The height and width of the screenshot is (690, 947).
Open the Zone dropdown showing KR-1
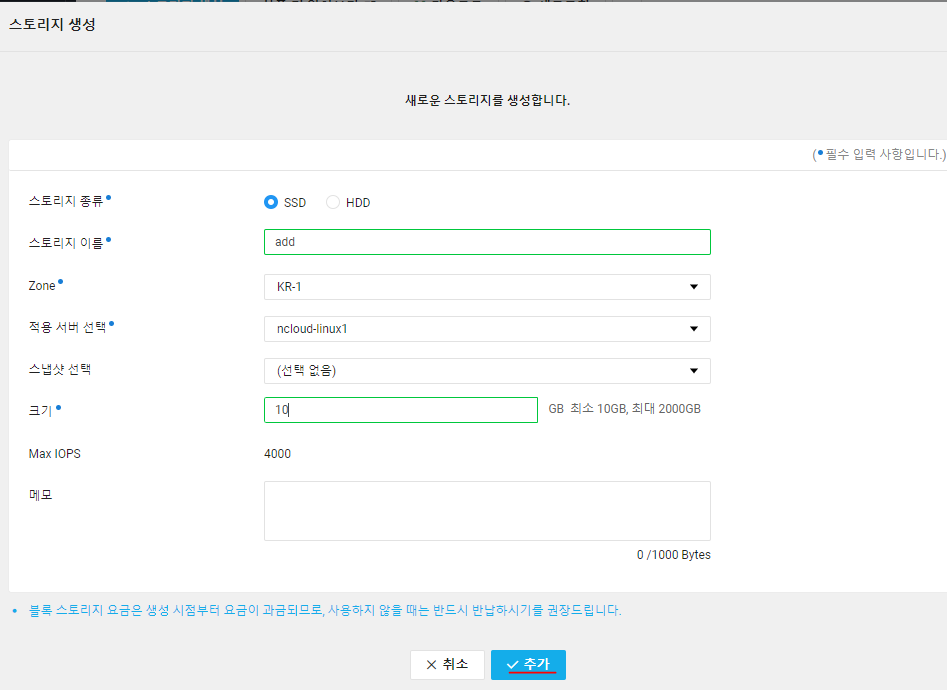pos(487,287)
